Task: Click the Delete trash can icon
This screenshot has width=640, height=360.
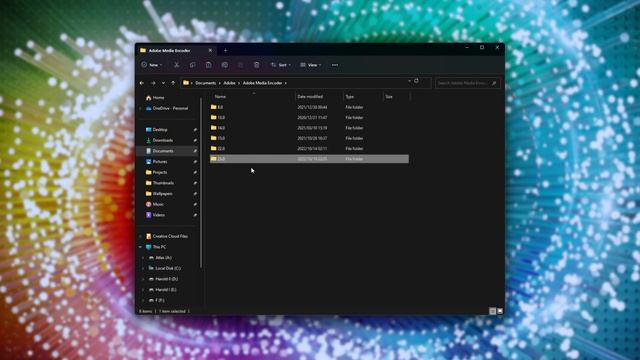Action: (x=256, y=65)
